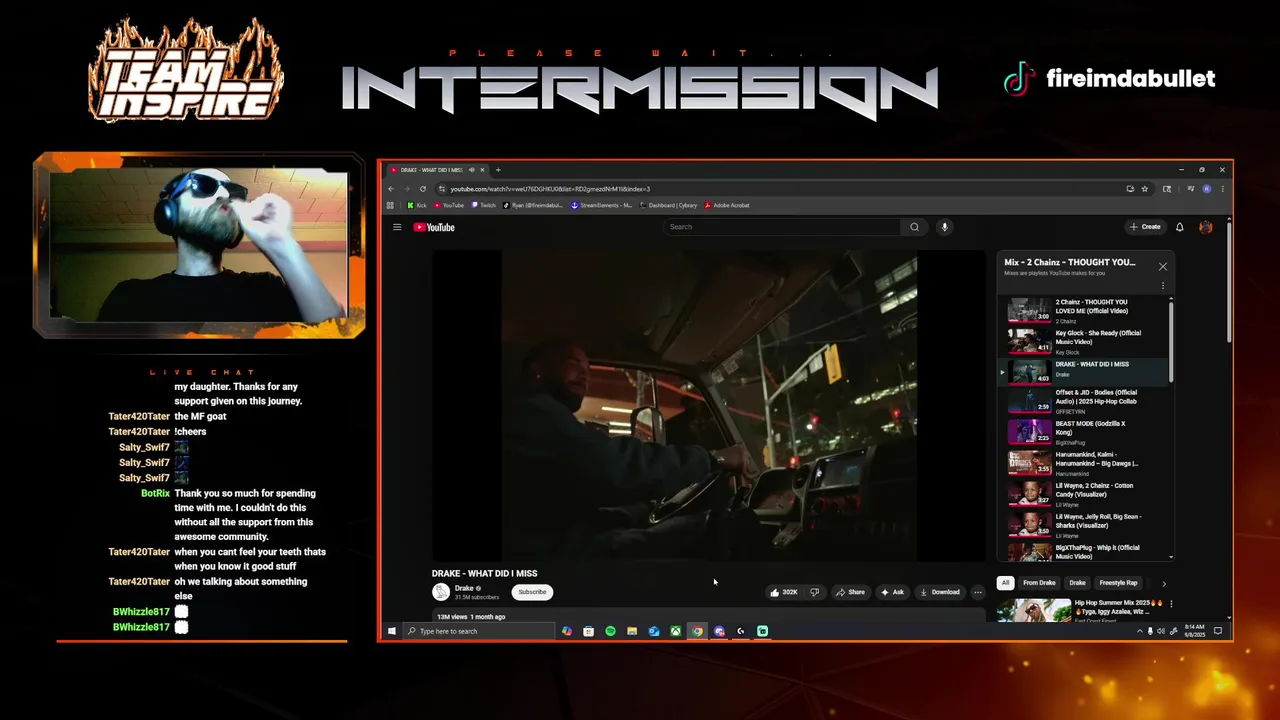The height and width of the screenshot is (720, 1280).
Task: Play BEAST MODE (Godzilla X Kong) playlist item
Action: (1084, 432)
